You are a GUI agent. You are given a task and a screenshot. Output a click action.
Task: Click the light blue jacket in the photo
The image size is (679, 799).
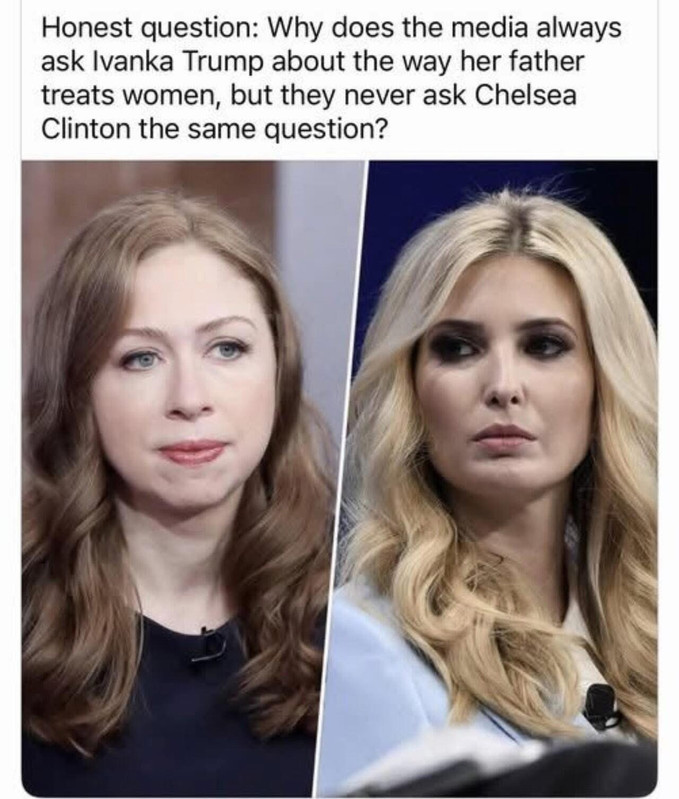377,678
